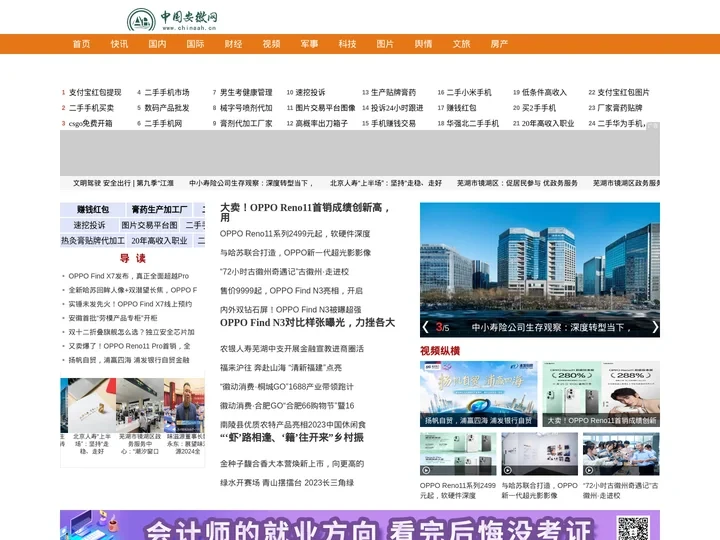Click hot search link 男生考健康管理

(246, 92)
